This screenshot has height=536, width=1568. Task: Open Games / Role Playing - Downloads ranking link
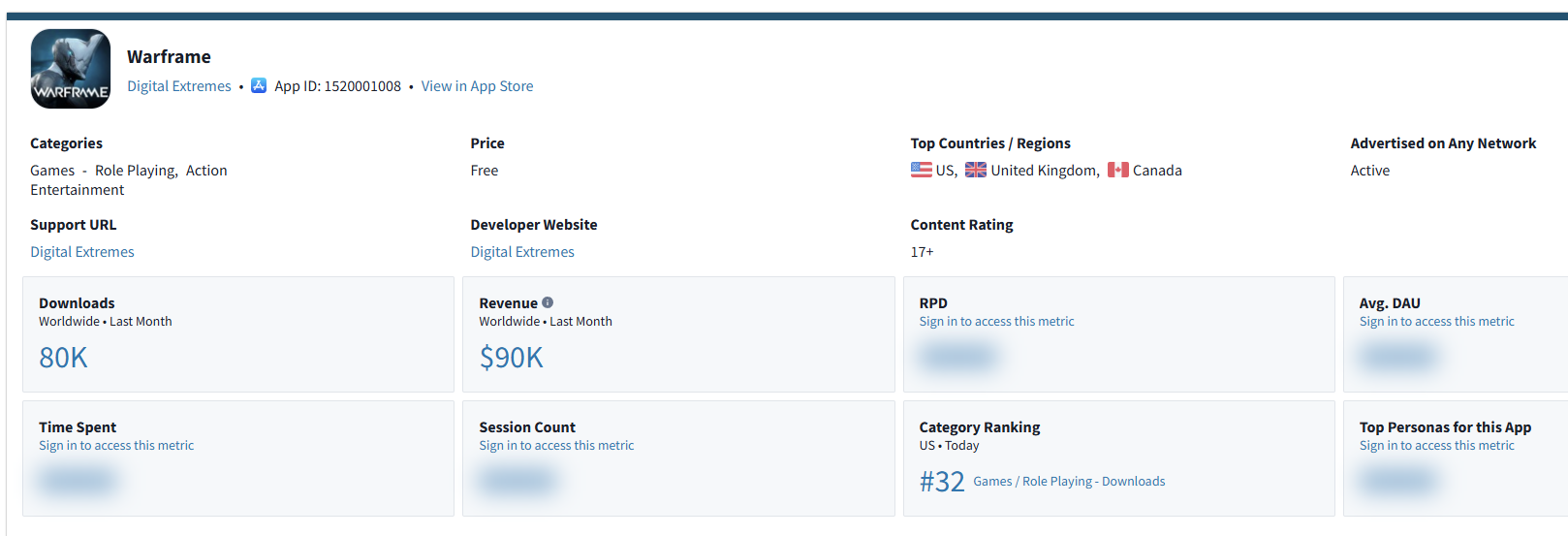point(1069,482)
